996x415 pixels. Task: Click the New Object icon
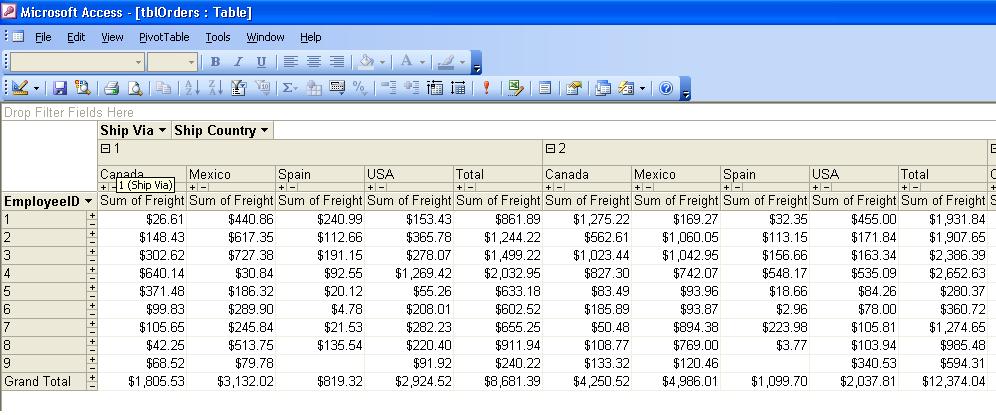point(626,88)
